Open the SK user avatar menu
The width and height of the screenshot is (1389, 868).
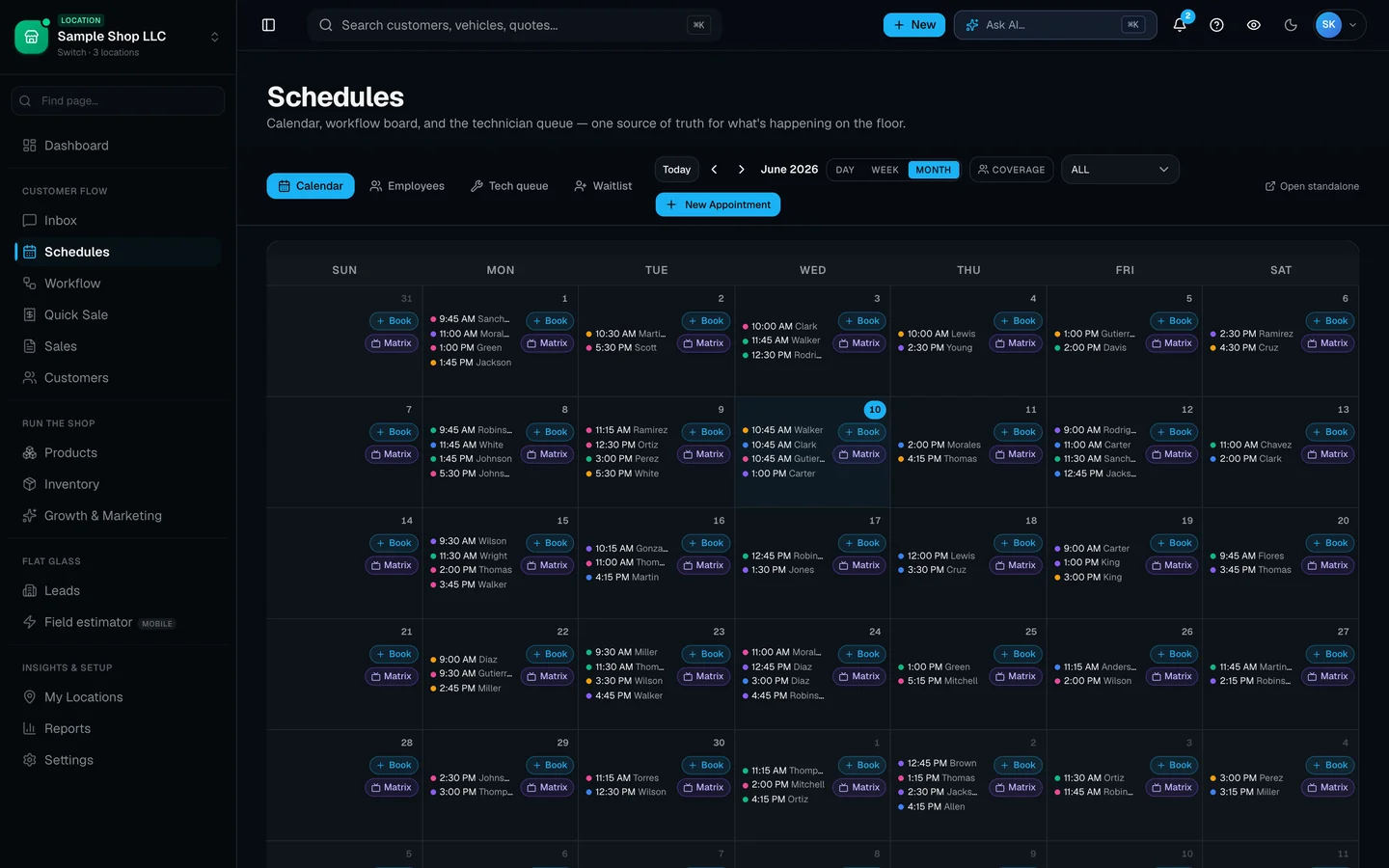point(1340,25)
